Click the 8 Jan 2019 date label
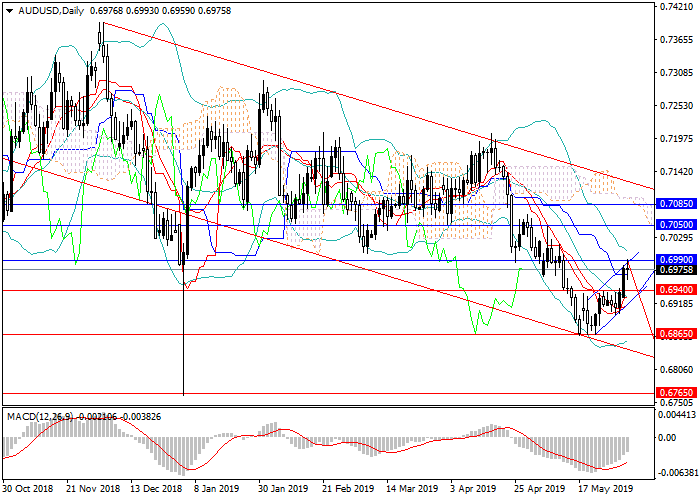 pos(217,491)
